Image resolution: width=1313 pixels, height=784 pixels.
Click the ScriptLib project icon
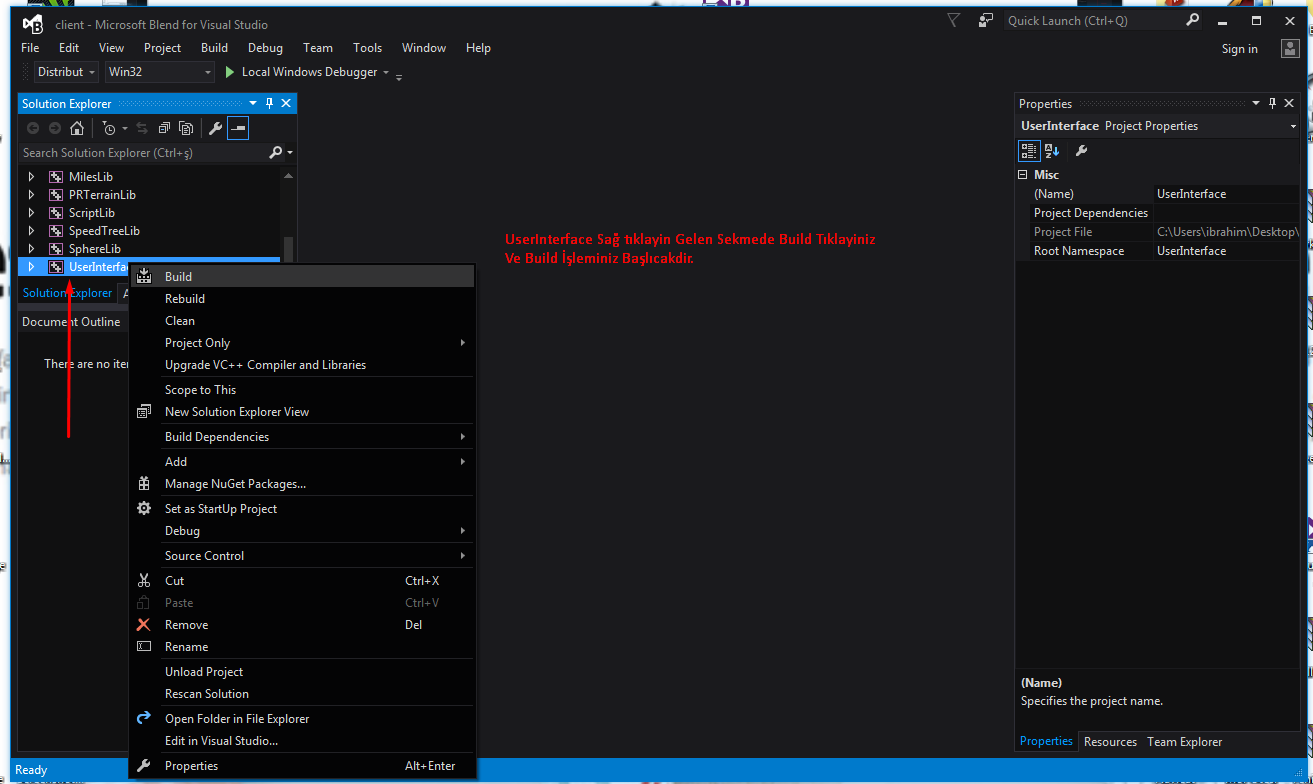point(56,213)
